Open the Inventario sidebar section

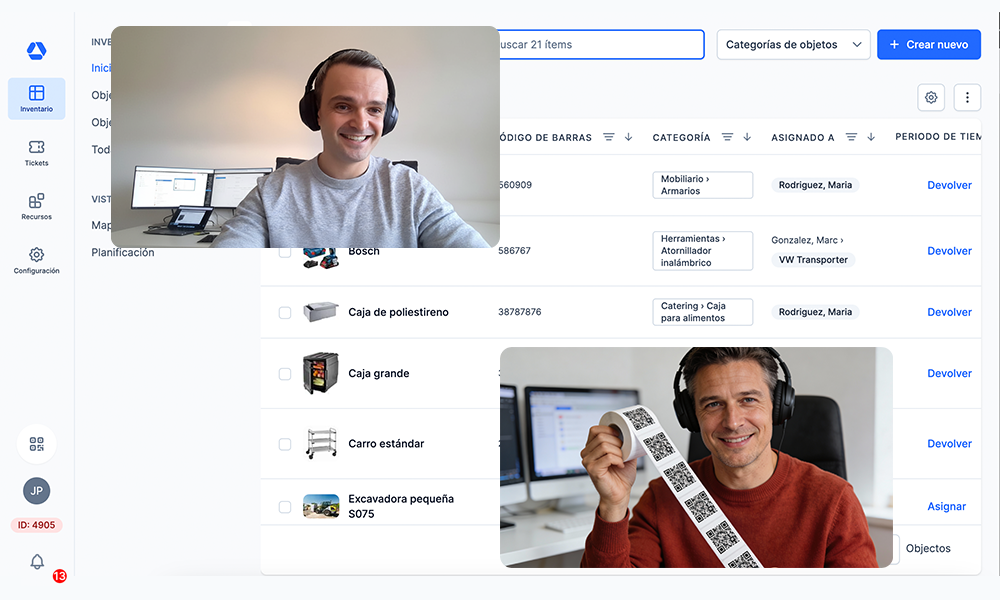point(36,99)
